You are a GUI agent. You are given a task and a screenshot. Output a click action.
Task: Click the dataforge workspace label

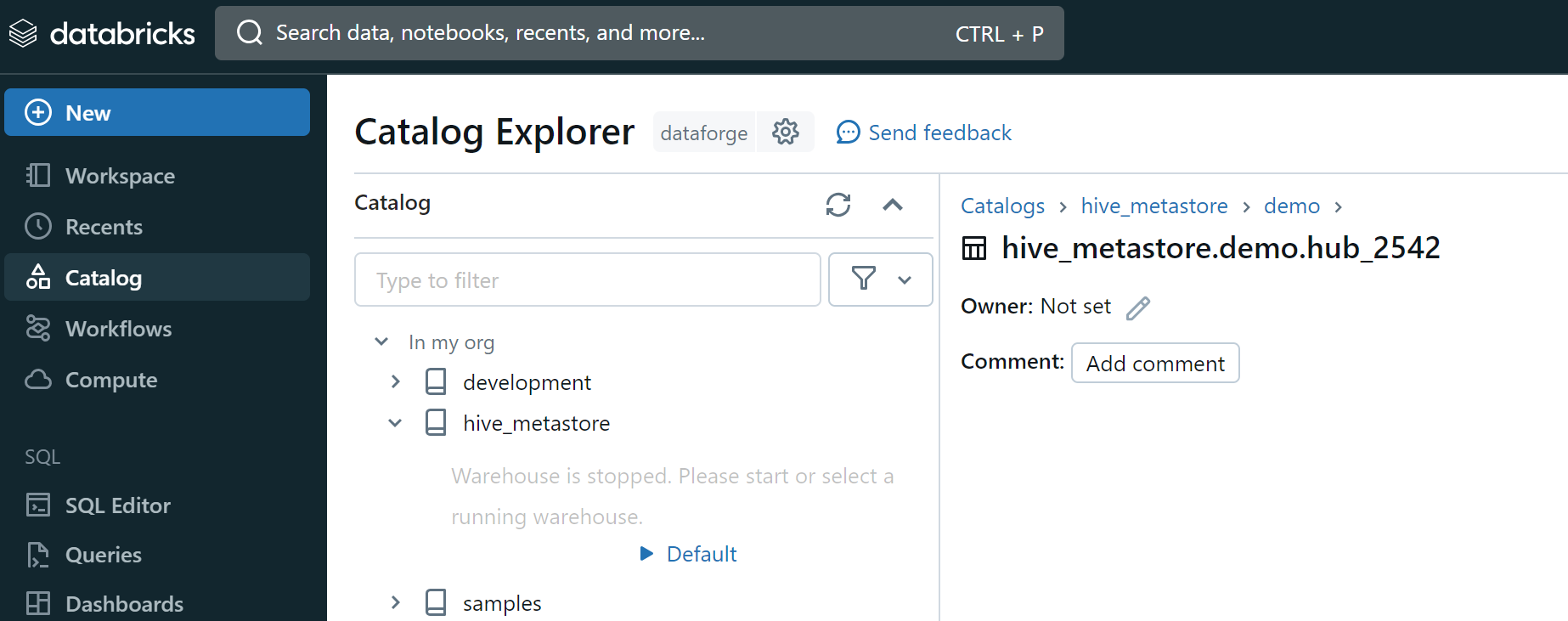pos(704,133)
